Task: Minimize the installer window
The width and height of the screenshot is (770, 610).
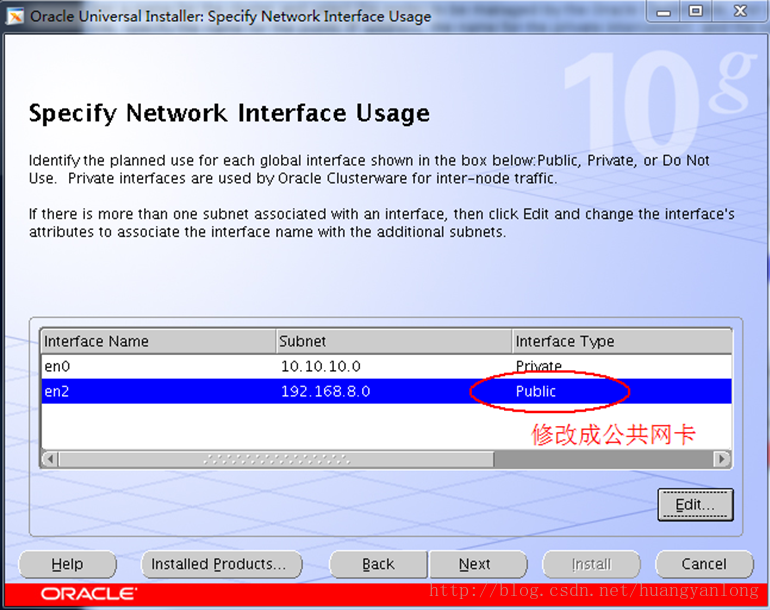Action: coord(663,12)
